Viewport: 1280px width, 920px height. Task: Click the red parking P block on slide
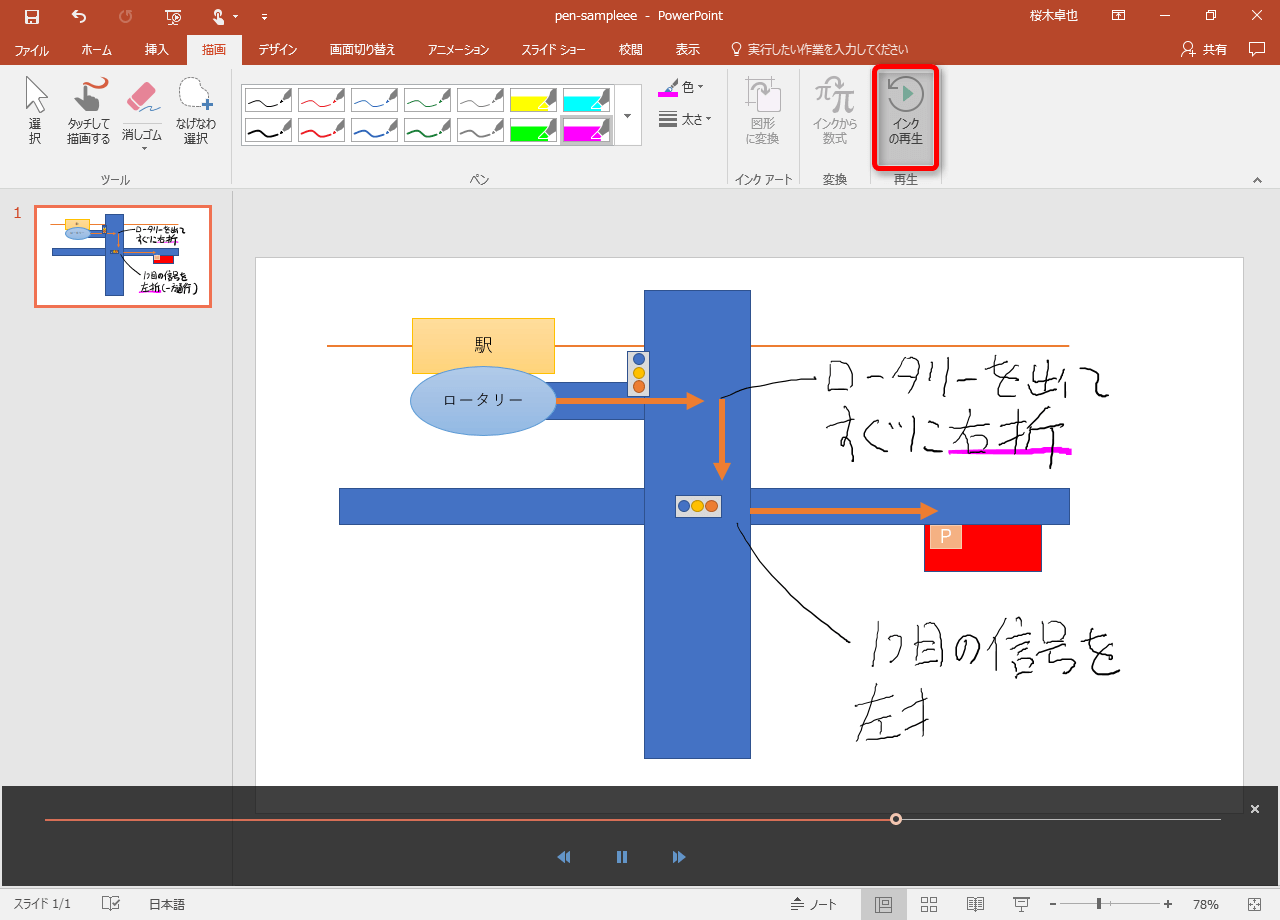coord(983,548)
